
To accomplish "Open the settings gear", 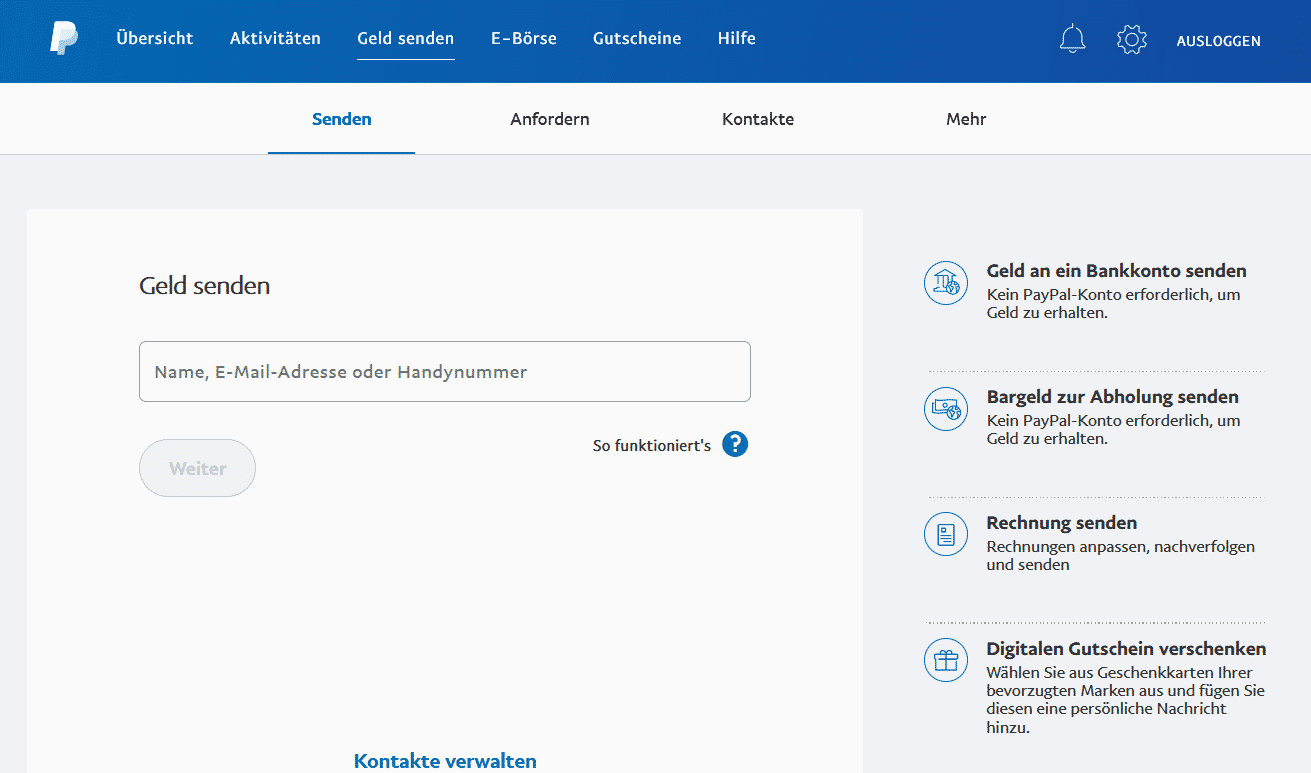I will point(1131,40).
